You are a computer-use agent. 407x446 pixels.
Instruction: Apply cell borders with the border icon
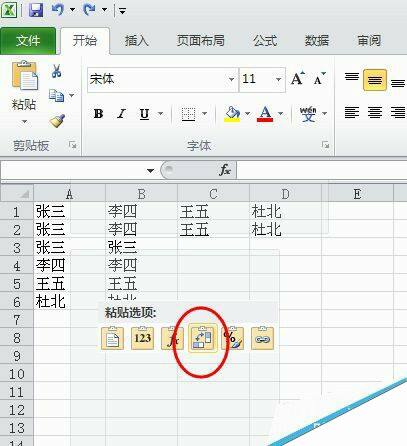[x=188, y=114]
